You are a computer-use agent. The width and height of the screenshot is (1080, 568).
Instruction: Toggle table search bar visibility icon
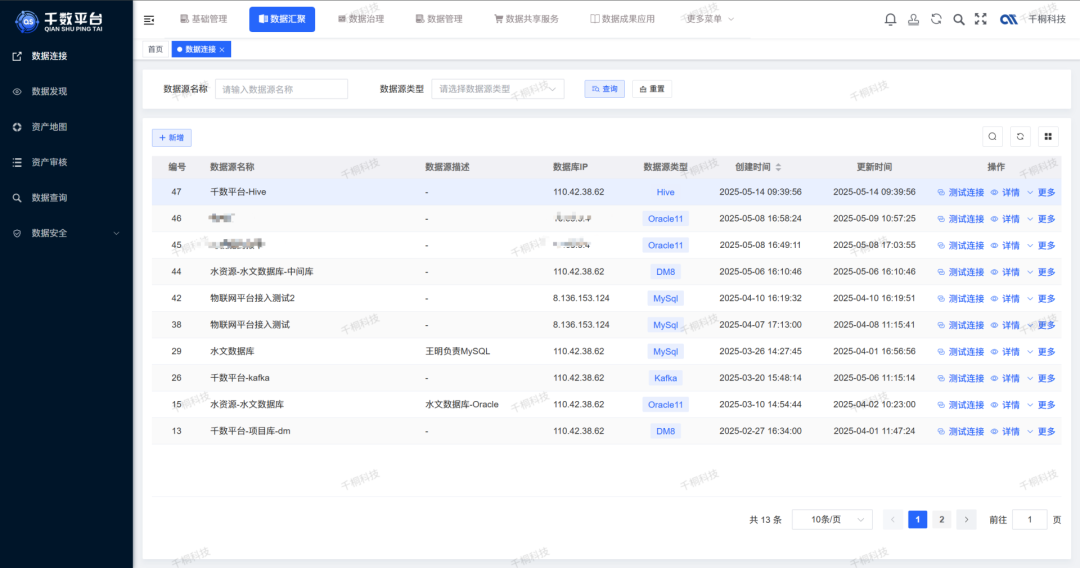tap(993, 136)
